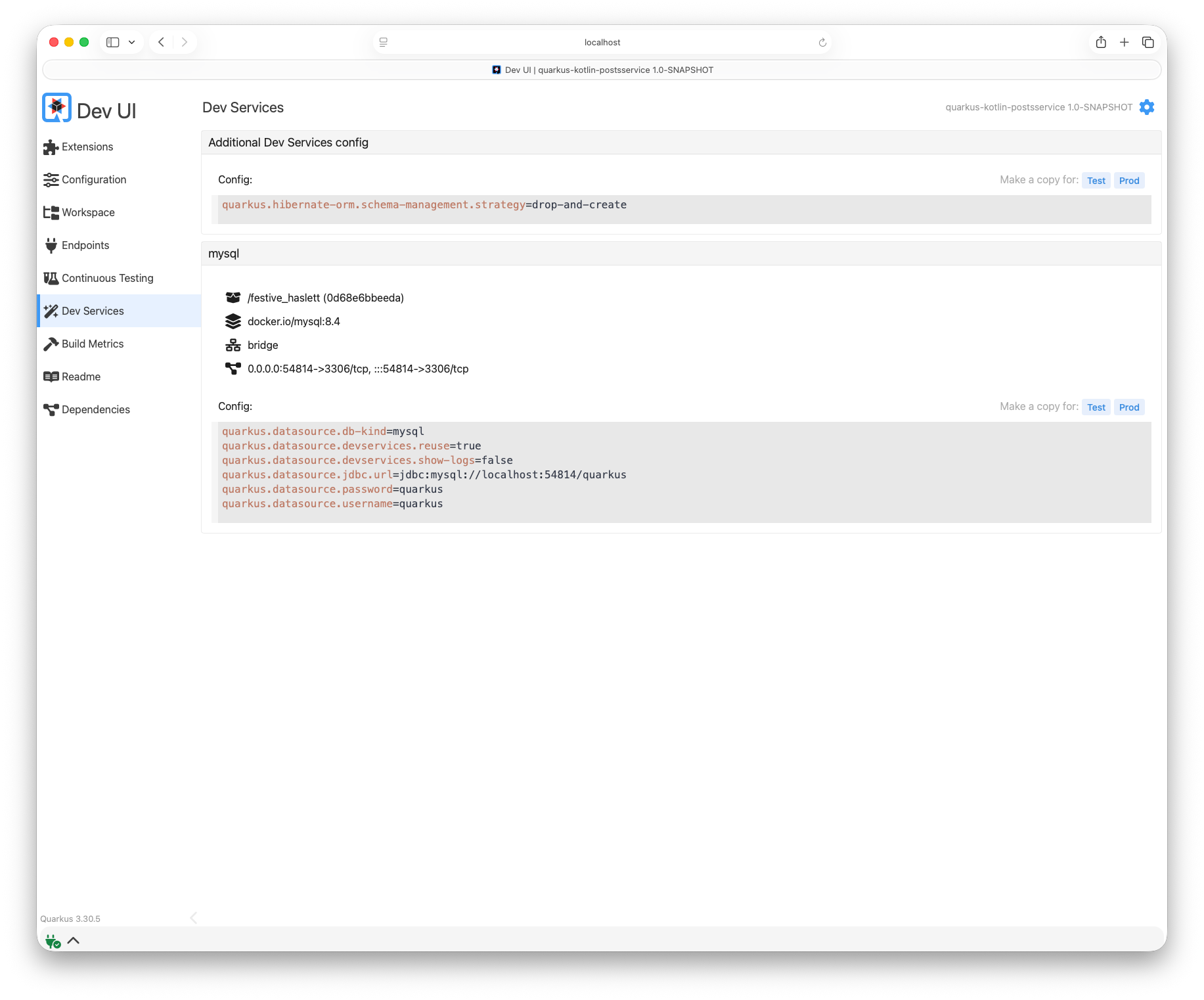
Task: Copy additional Dev Services config for Prod
Action: click(1128, 181)
